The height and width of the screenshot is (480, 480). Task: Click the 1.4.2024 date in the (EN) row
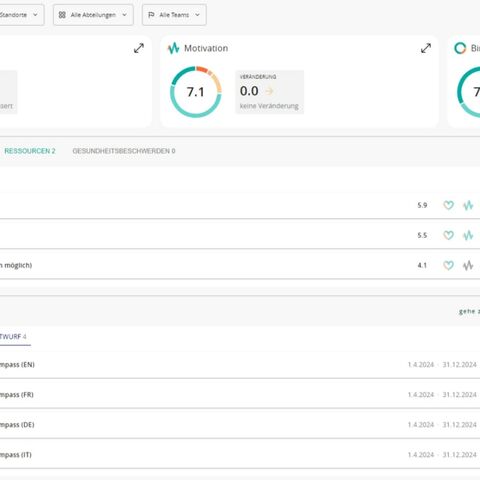tap(421, 365)
